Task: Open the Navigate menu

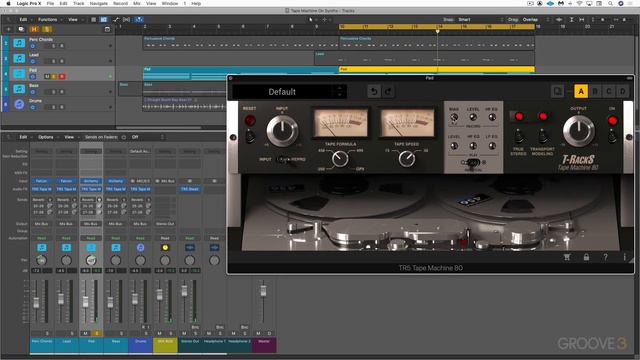Action: [99, 3]
